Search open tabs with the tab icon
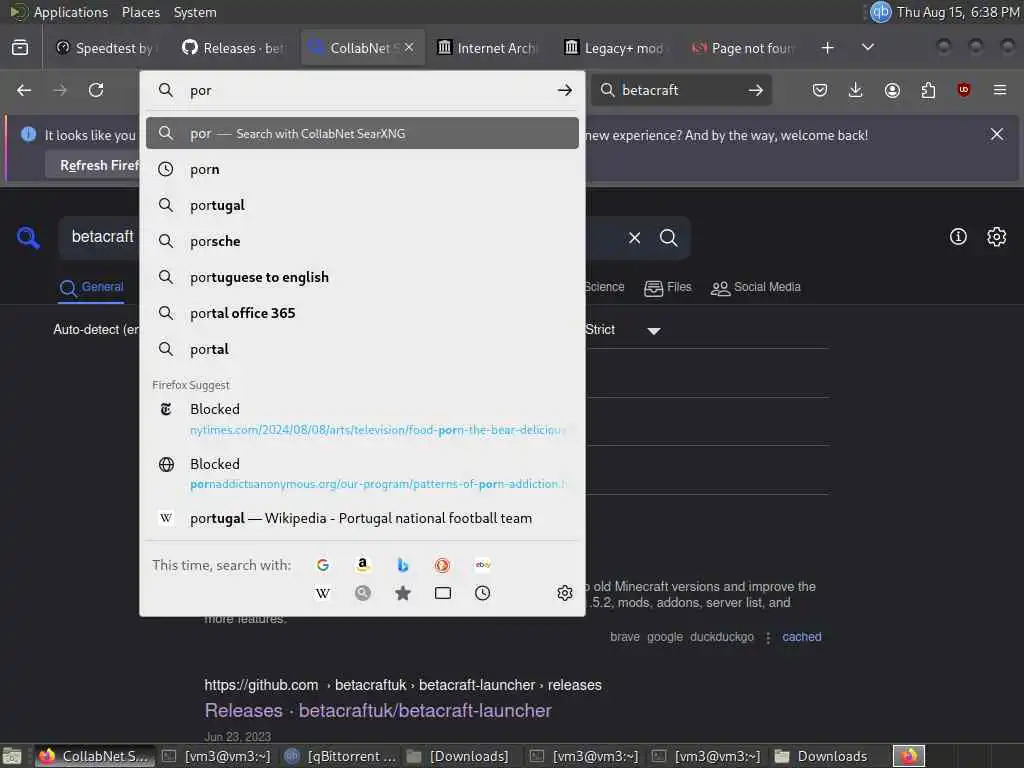1024x768 pixels. [443, 593]
